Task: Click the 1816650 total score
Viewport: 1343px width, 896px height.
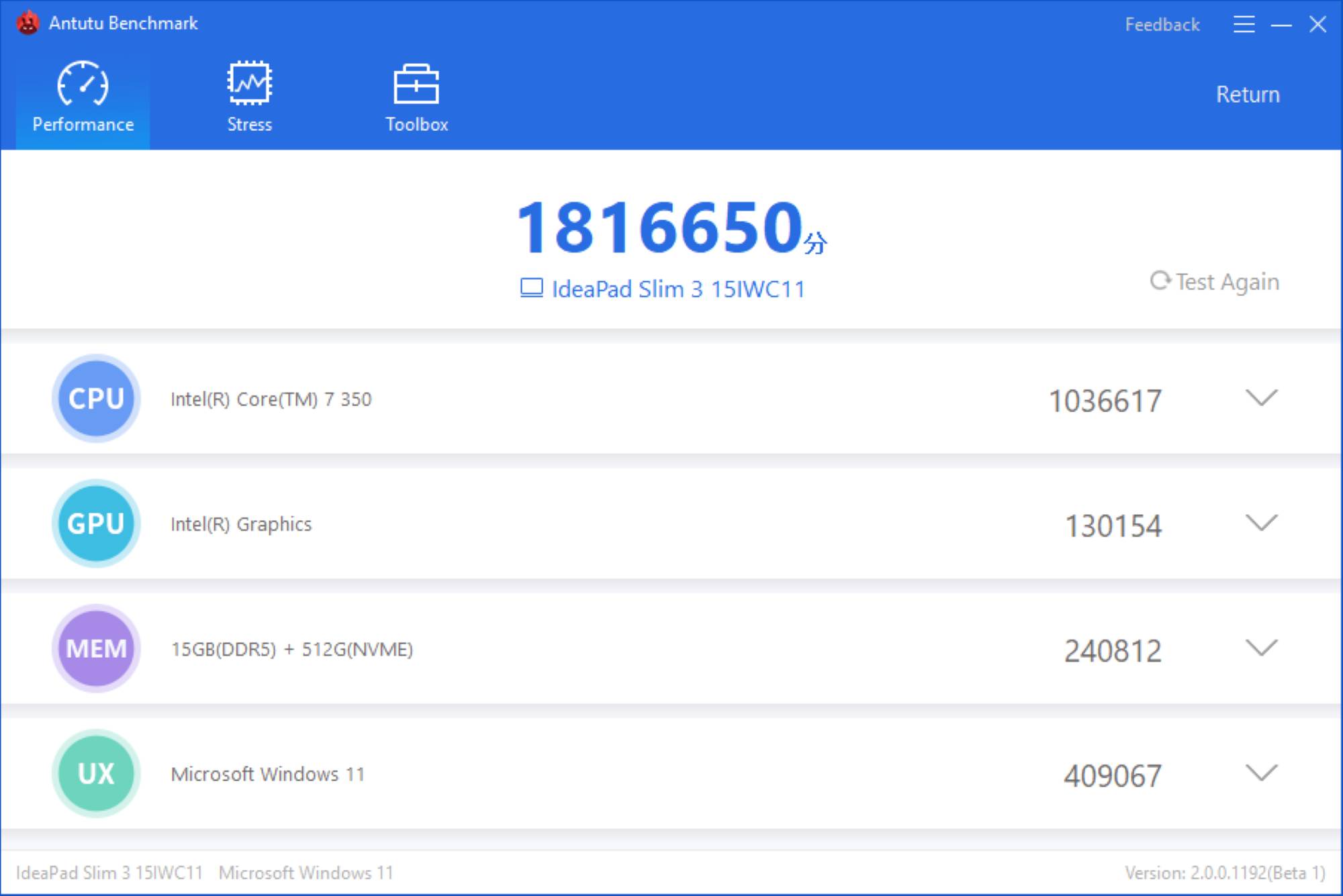Action: point(660,228)
